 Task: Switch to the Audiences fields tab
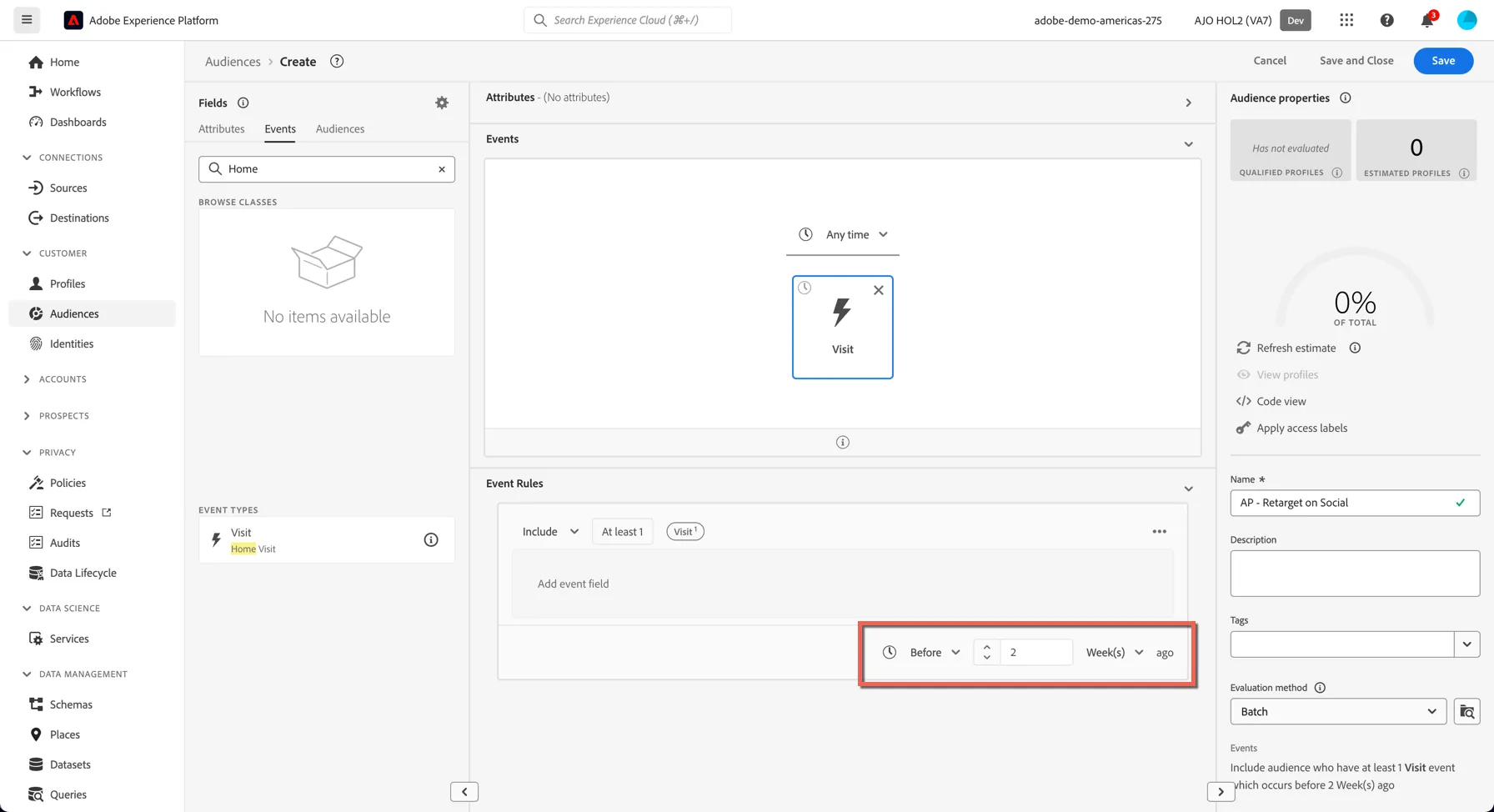tap(340, 129)
